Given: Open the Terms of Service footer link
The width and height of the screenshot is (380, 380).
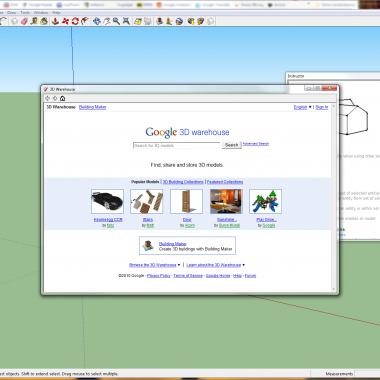Looking at the screenshot, I should 188,276.
